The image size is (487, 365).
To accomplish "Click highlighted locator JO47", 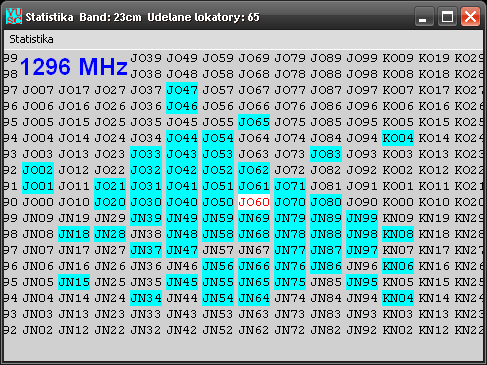I will coord(182,90).
